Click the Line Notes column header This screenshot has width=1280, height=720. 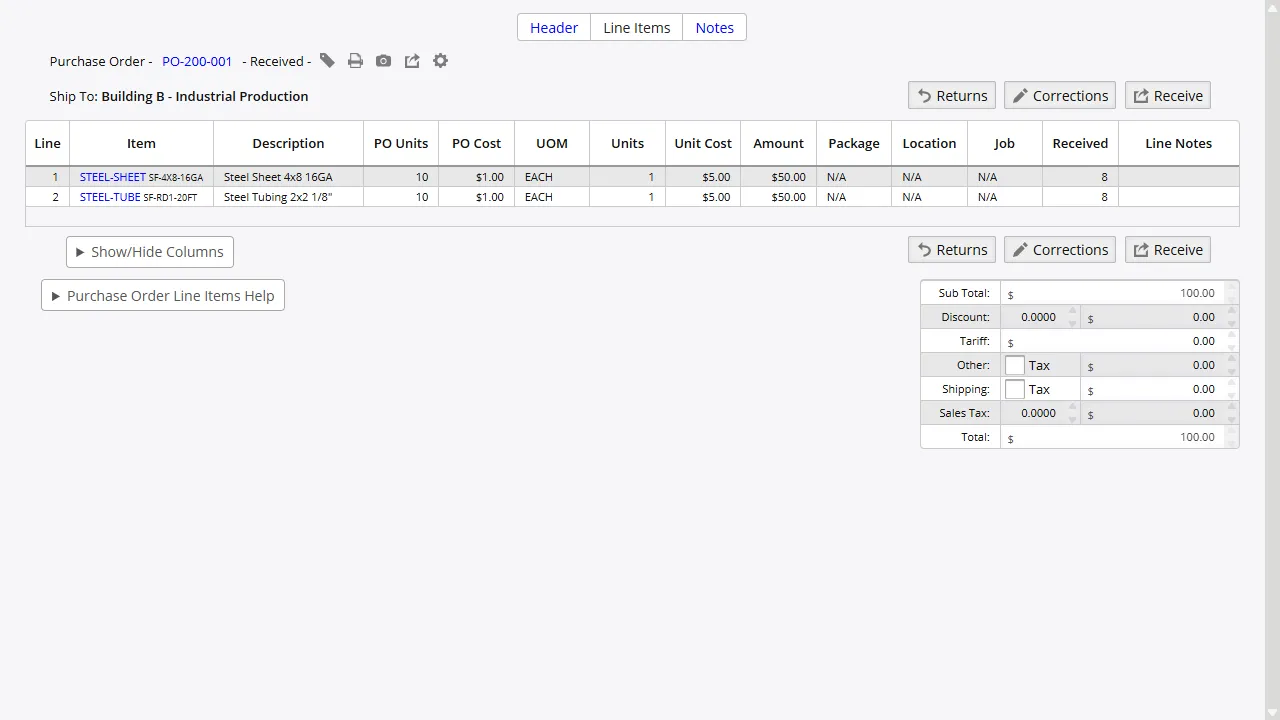(x=1179, y=143)
